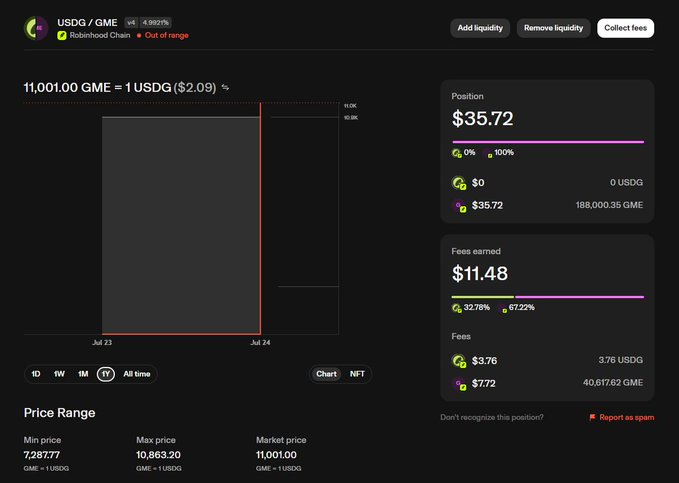Click the USDG fee icon next to $3.76

(x=459, y=360)
